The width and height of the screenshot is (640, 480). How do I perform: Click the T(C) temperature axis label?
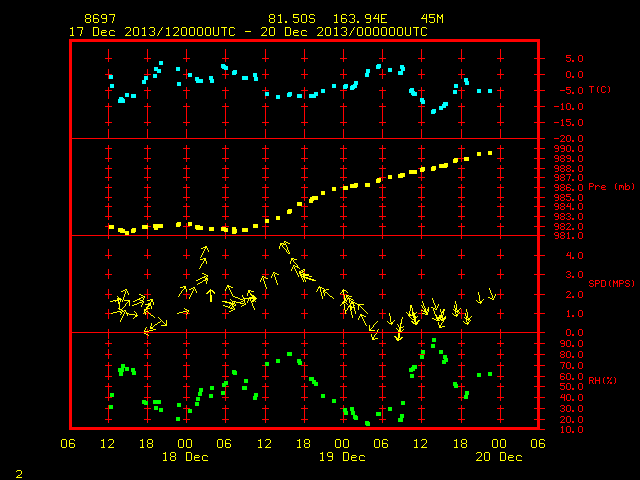coord(600,90)
